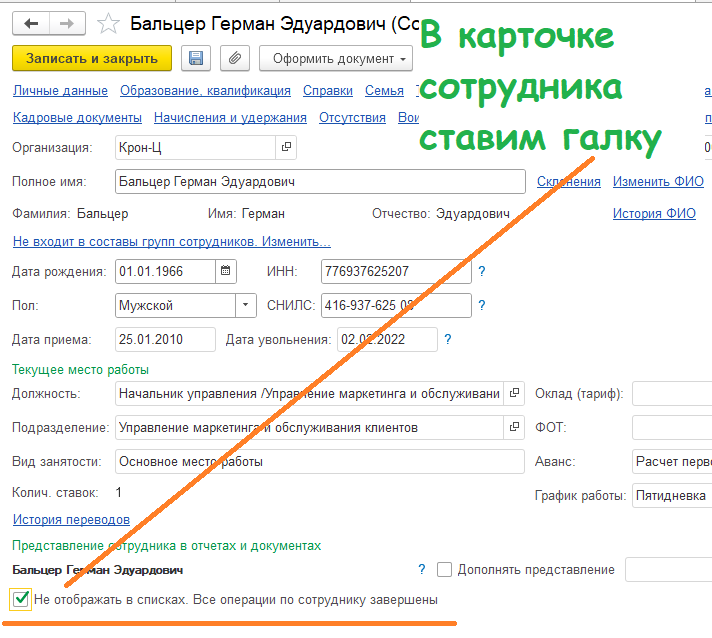Click the Дата приема field
Viewport: 712px width, 638px height.
coord(165,339)
